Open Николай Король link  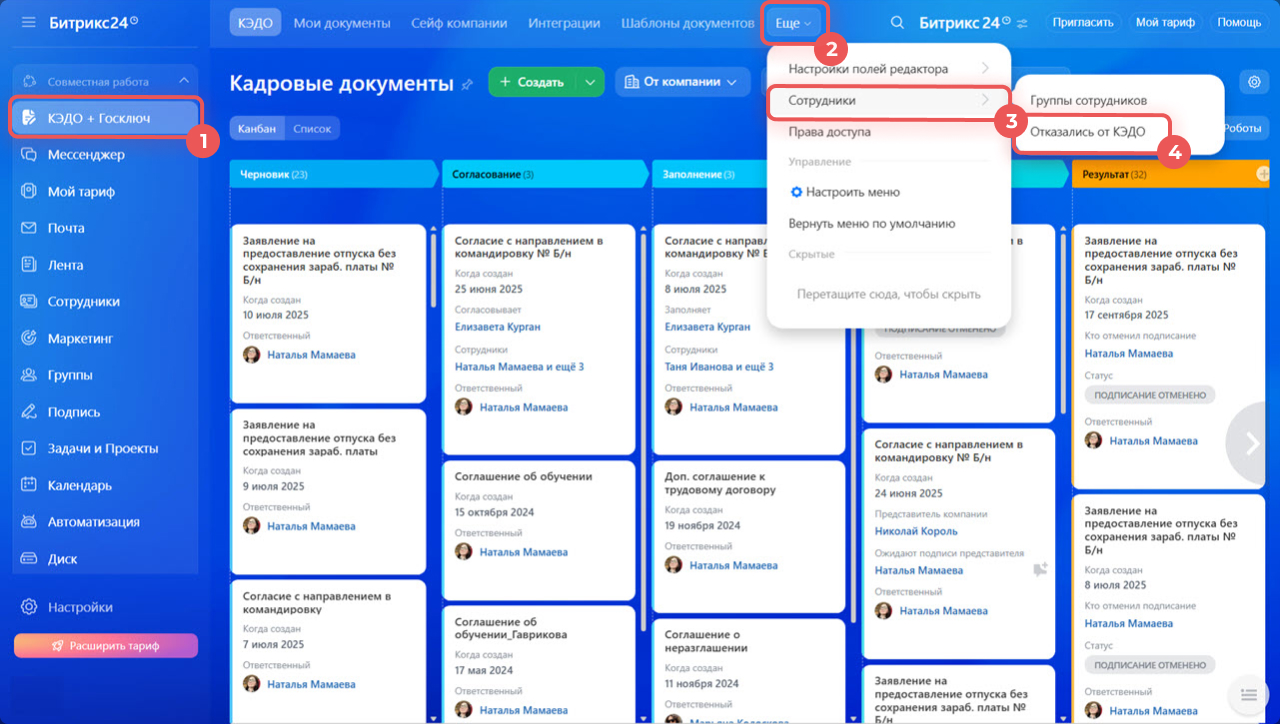(x=916, y=531)
